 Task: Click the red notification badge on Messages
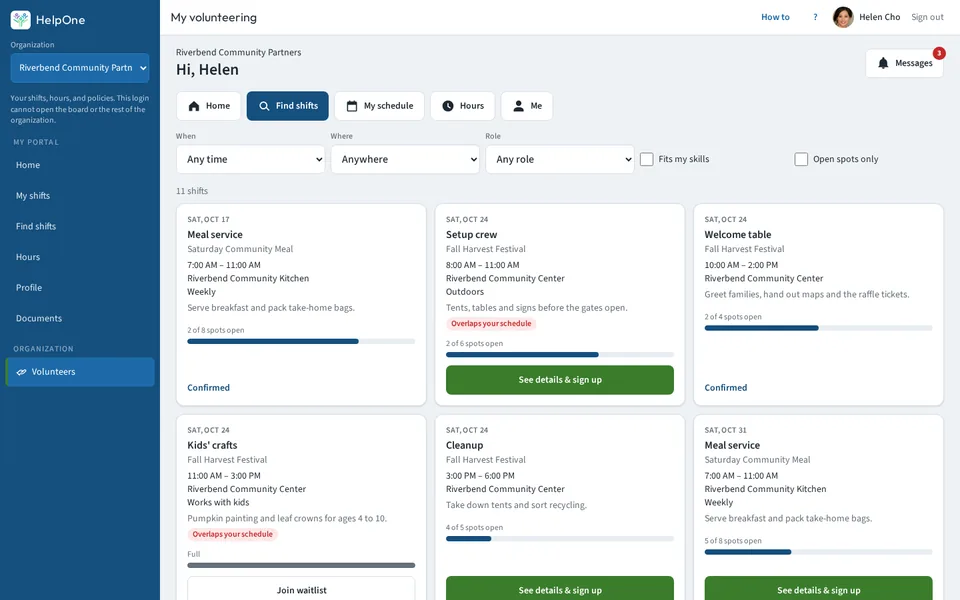939,53
